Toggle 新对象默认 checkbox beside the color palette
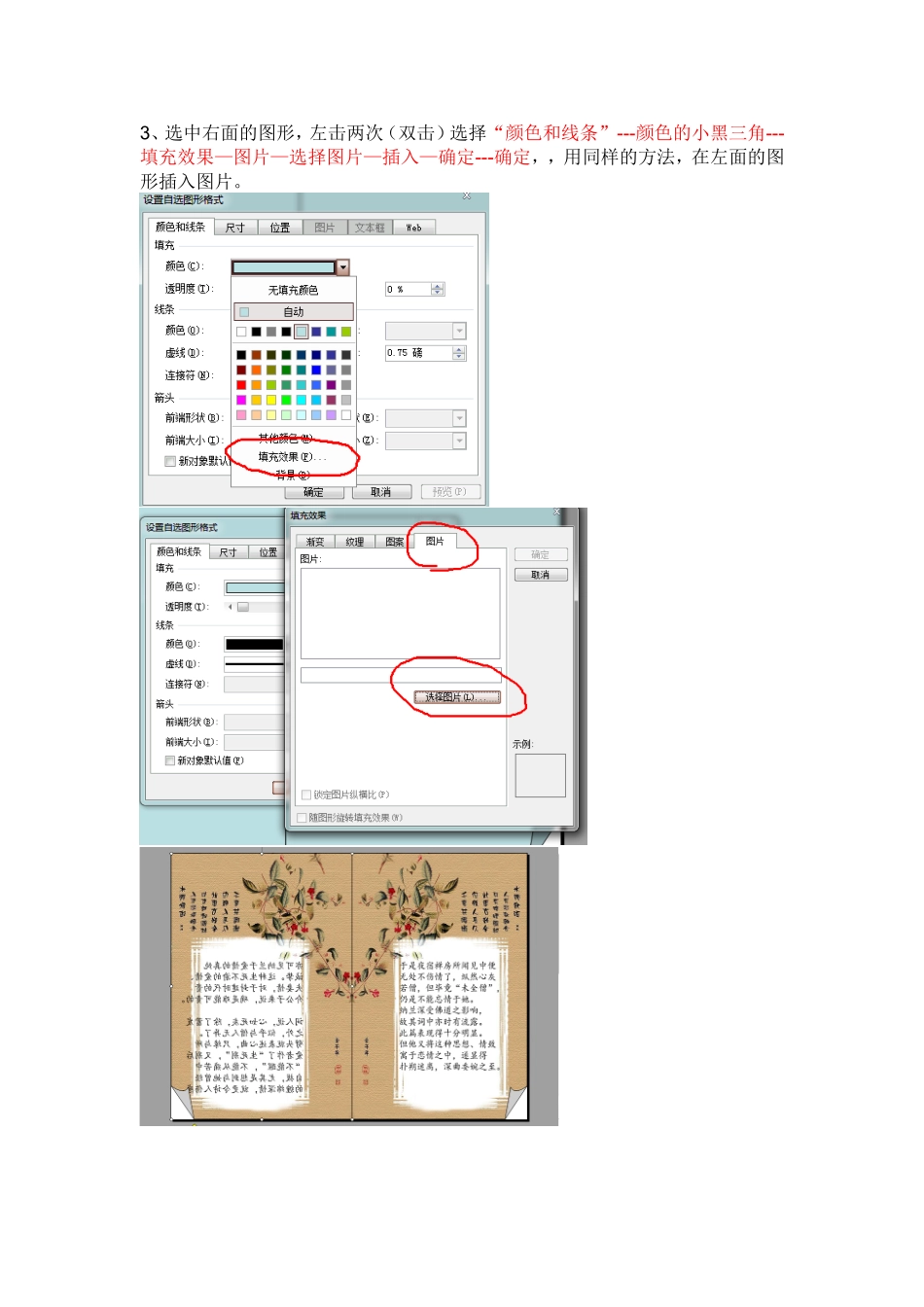 [170, 461]
